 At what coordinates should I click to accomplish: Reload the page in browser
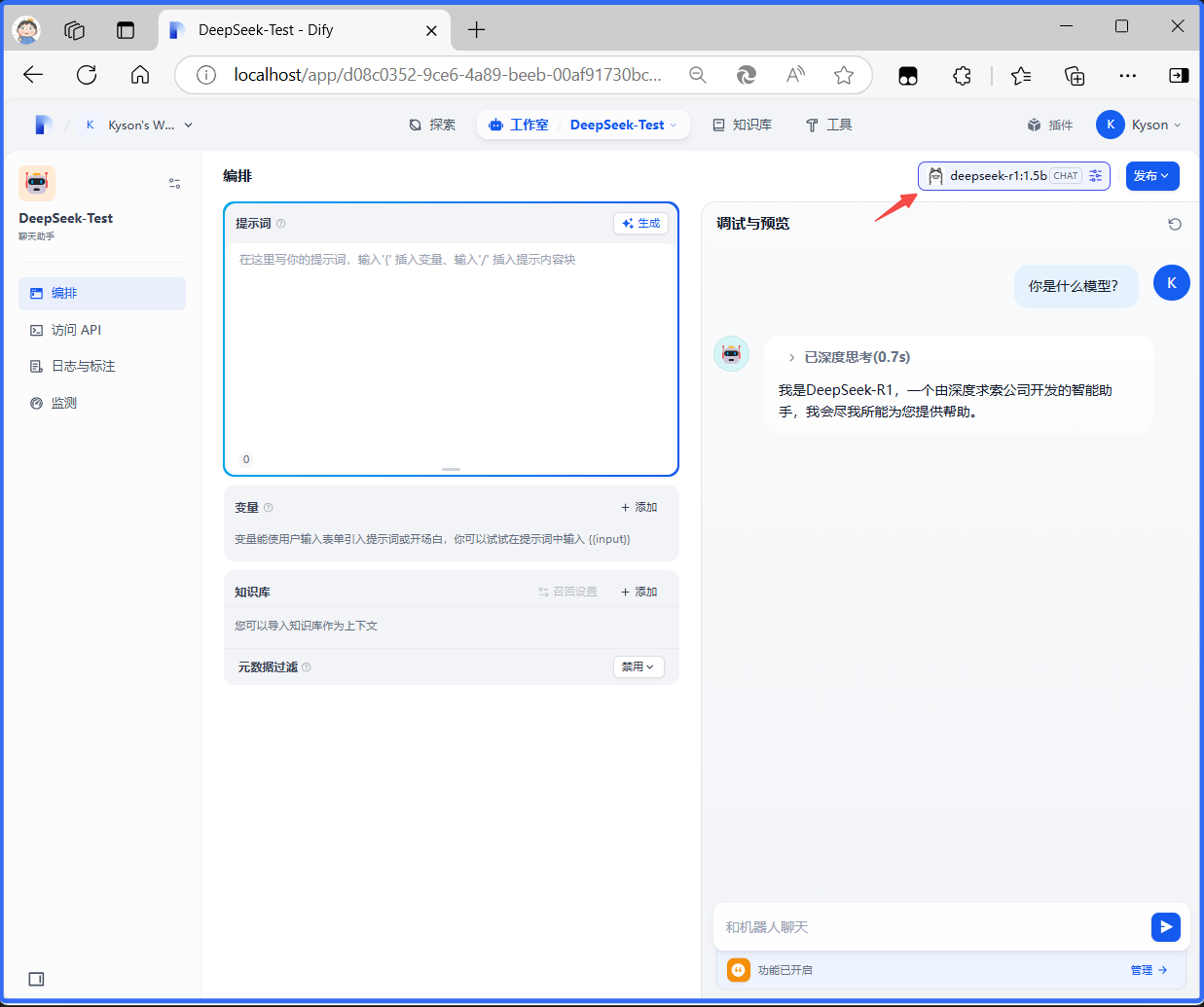click(87, 75)
